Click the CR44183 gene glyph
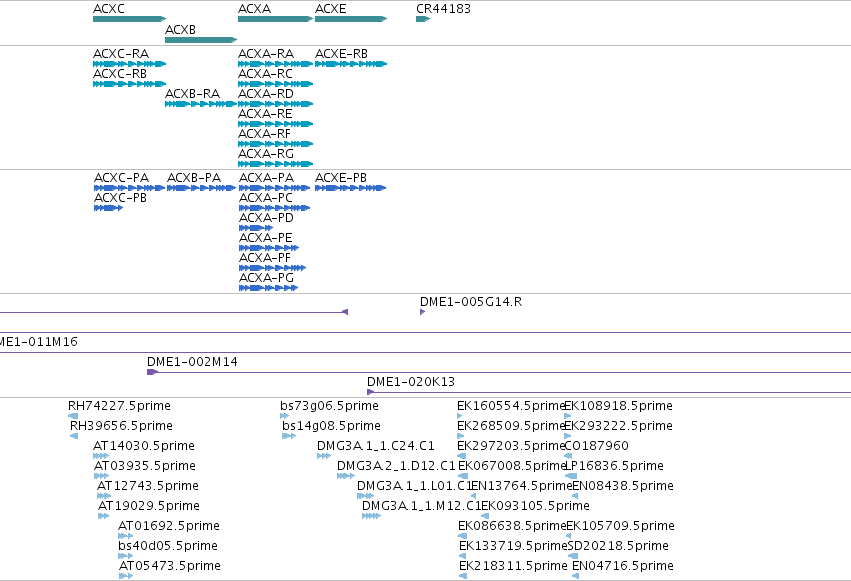851x581 pixels. [423, 19]
